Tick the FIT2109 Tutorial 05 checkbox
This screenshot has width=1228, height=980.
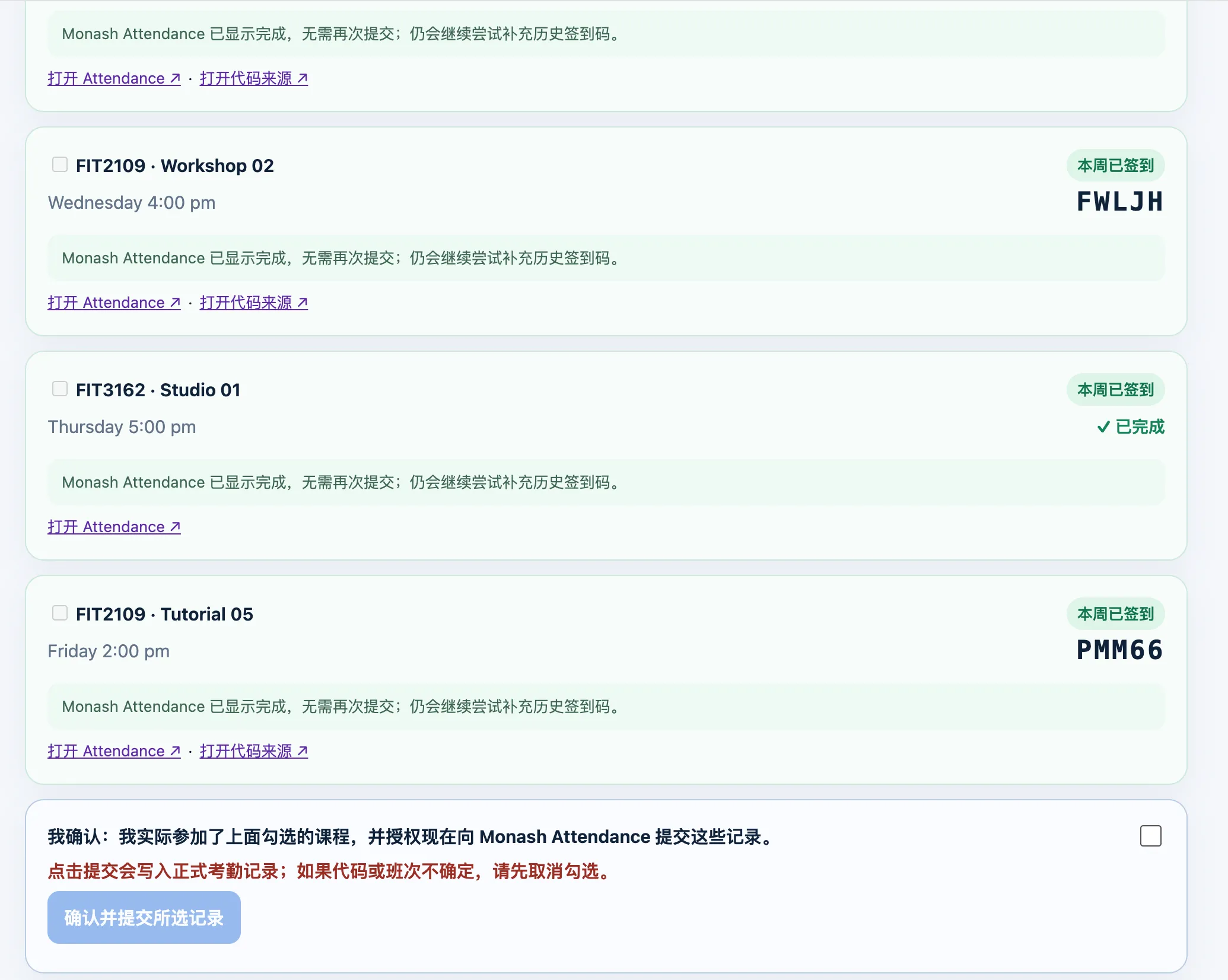tap(60, 613)
